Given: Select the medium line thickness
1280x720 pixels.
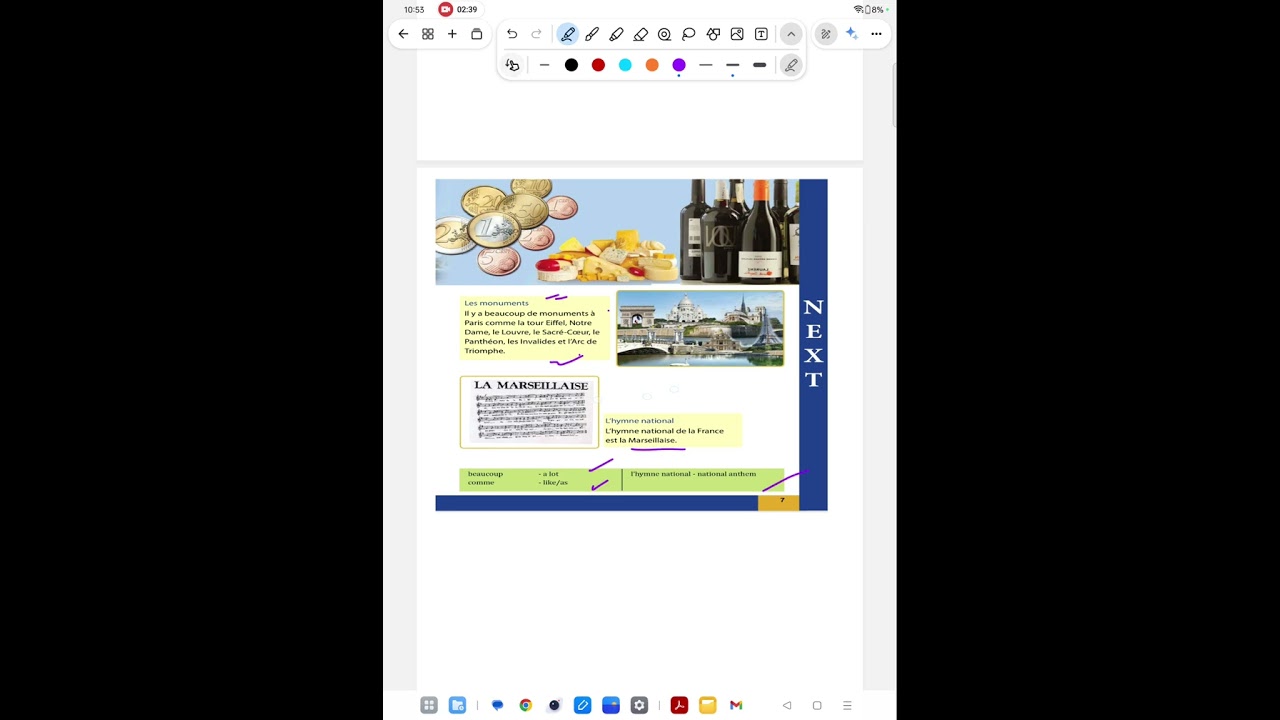Looking at the screenshot, I should click(733, 65).
